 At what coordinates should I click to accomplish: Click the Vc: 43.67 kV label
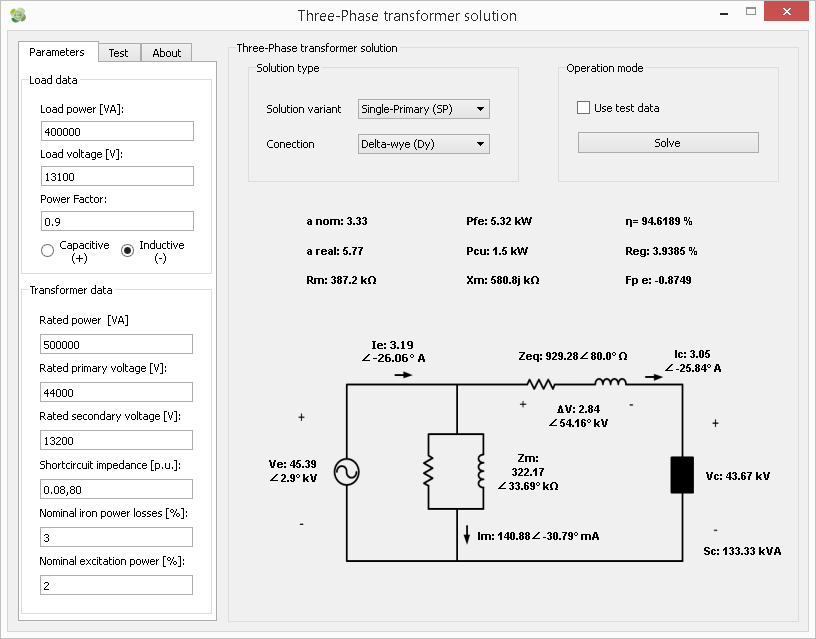tap(738, 476)
